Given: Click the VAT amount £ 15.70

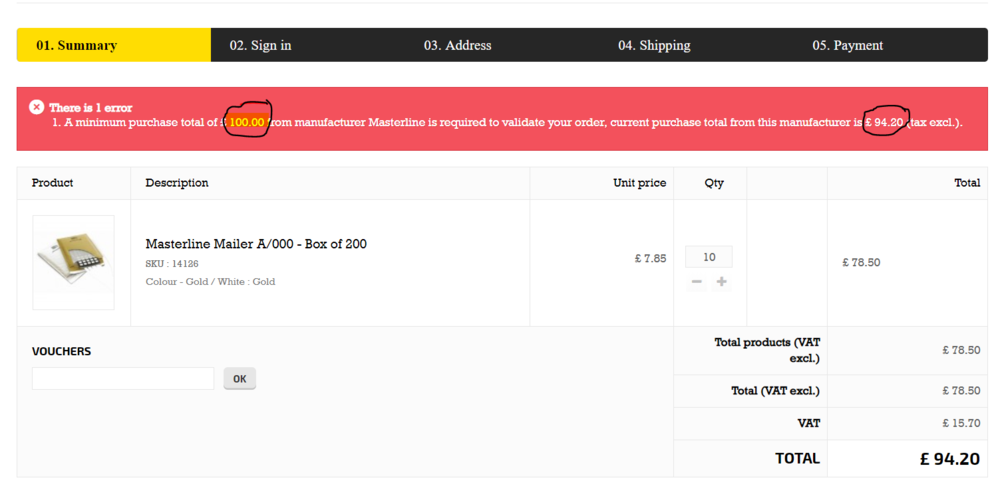Looking at the screenshot, I should click(x=960, y=423).
